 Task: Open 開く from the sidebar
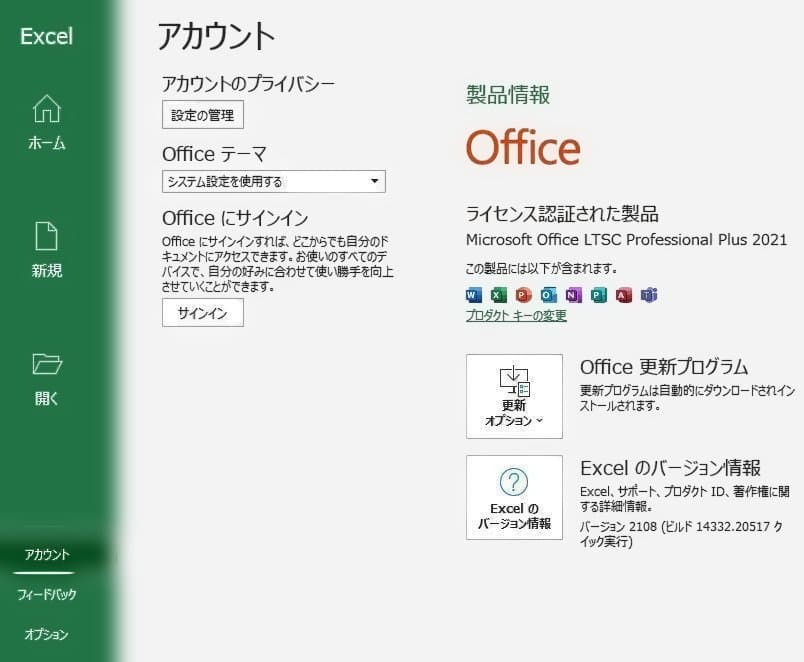point(45,378)
